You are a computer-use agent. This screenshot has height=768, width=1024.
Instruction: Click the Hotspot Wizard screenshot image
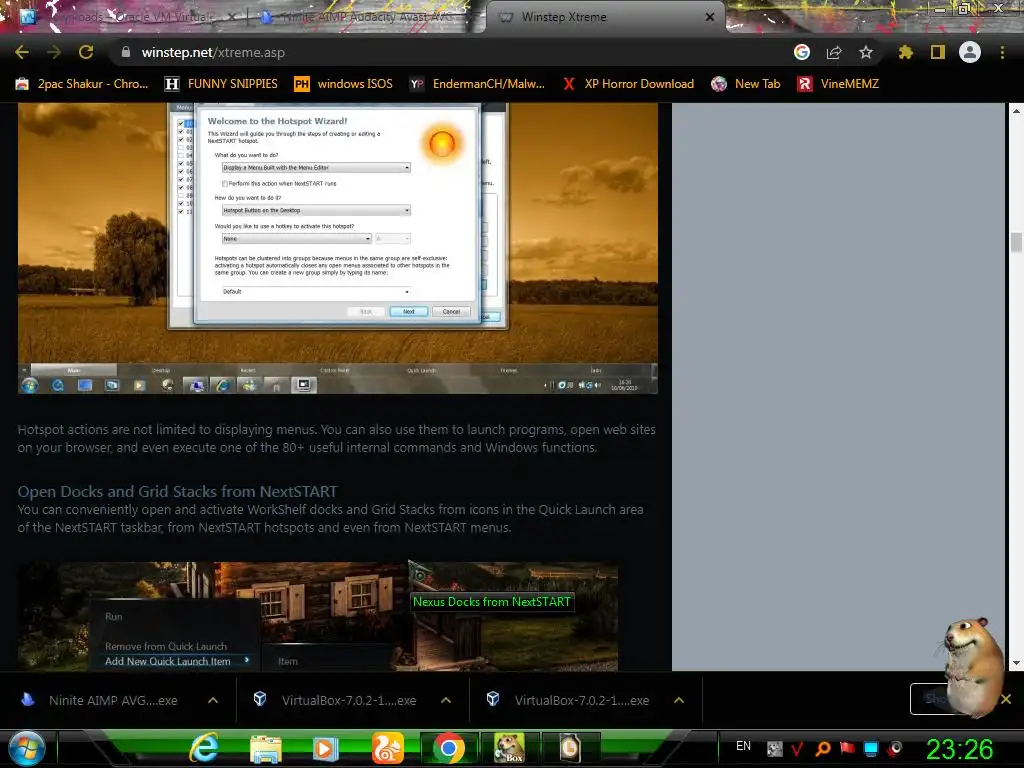click(338, 248)
